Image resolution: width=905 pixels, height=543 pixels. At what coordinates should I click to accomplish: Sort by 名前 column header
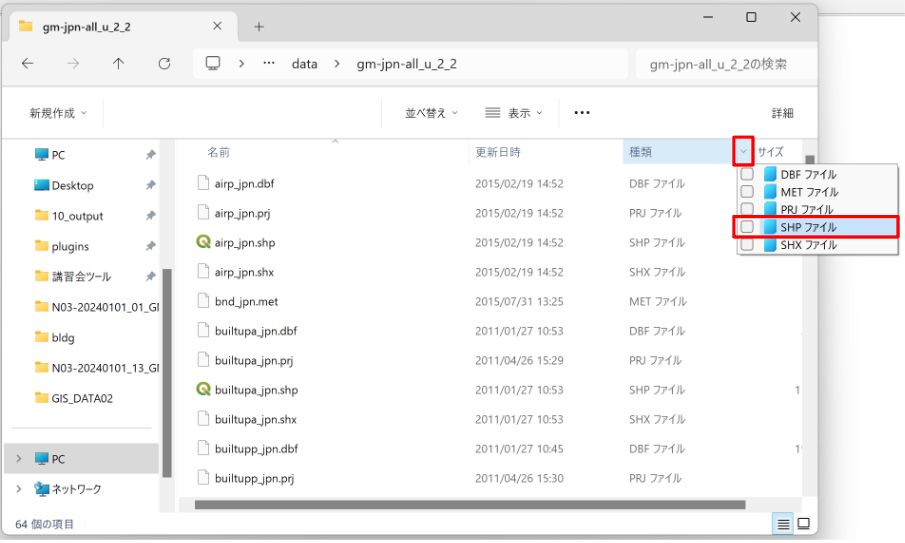click(x=219, y=152)
